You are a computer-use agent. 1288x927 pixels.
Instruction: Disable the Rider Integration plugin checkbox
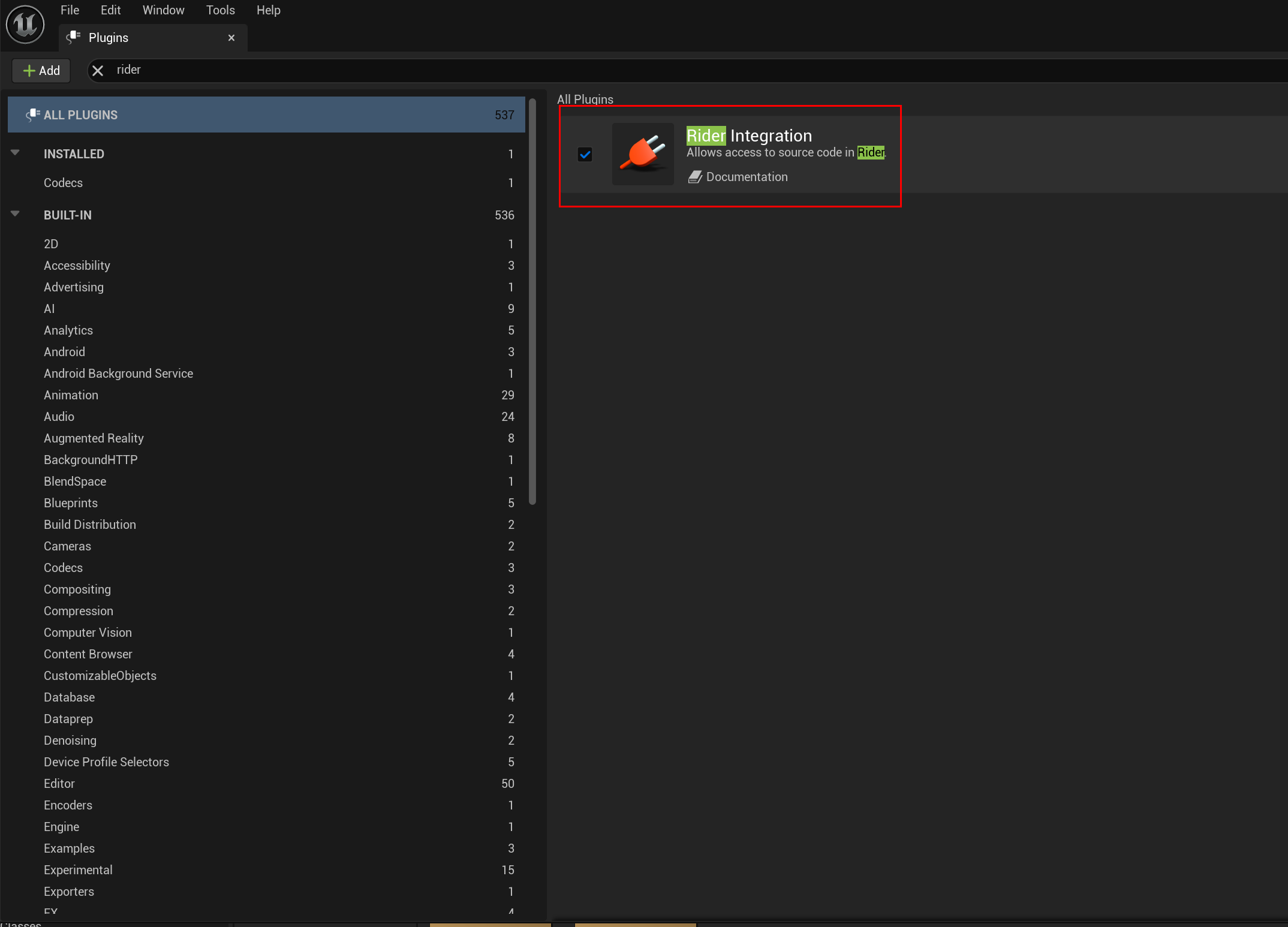585,154
